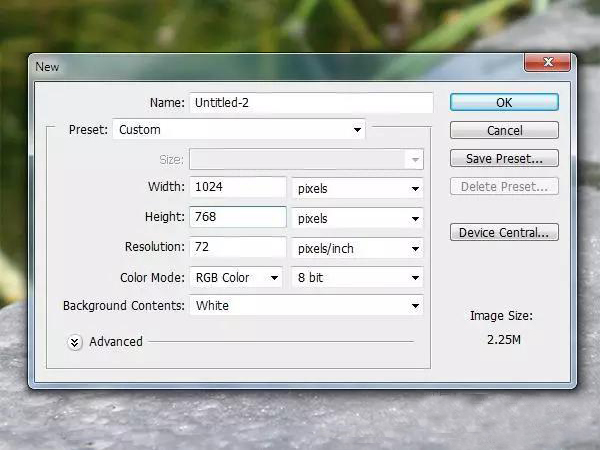Screen dimensions: 600x450
Task: Close the New dialog window
Action: click(x=546, y=65)
